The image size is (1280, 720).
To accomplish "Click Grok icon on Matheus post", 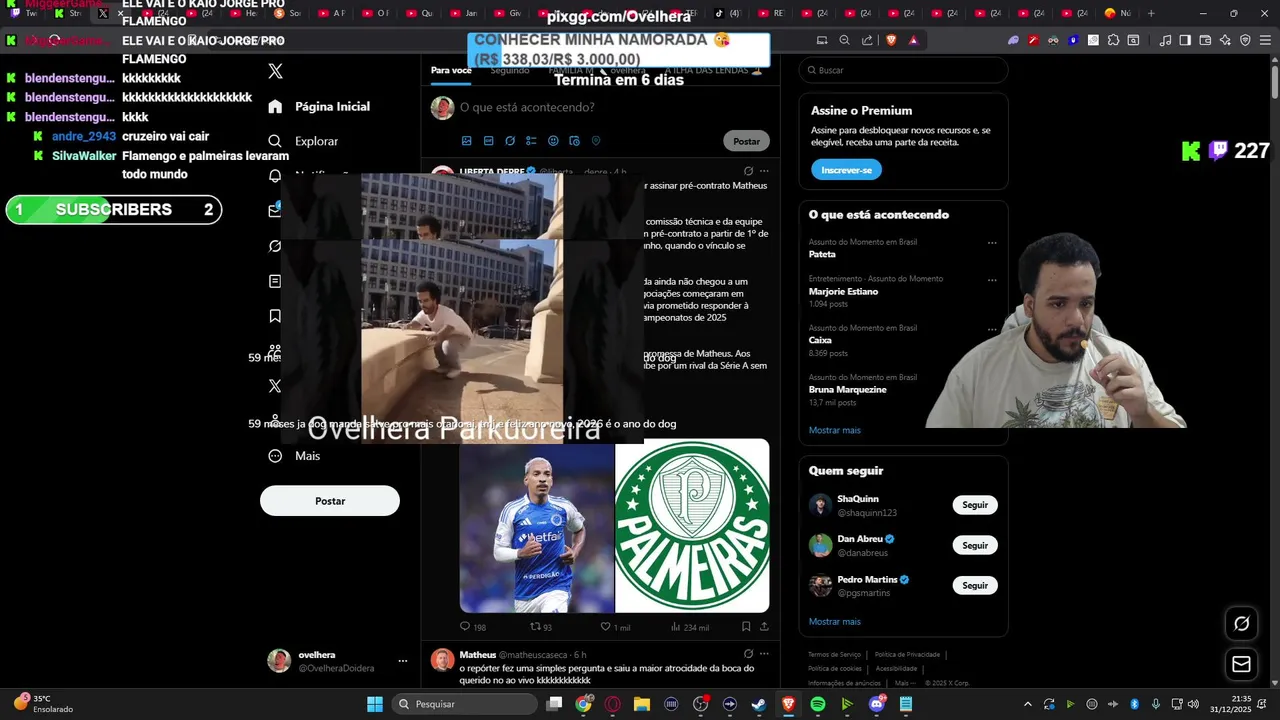I will tap(747, 654).
